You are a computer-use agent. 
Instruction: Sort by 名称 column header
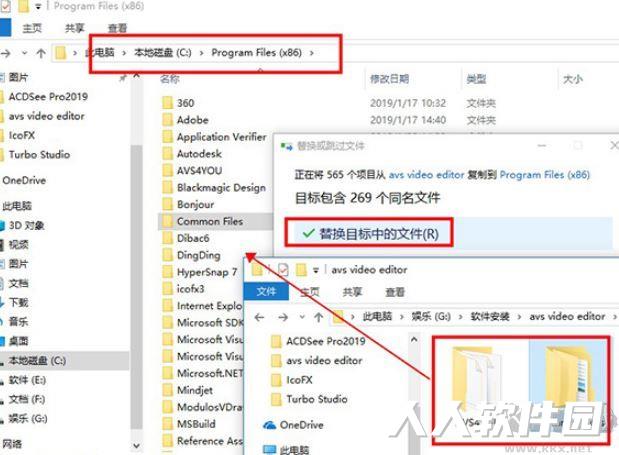pyautogui.click(x=170, y=79)
